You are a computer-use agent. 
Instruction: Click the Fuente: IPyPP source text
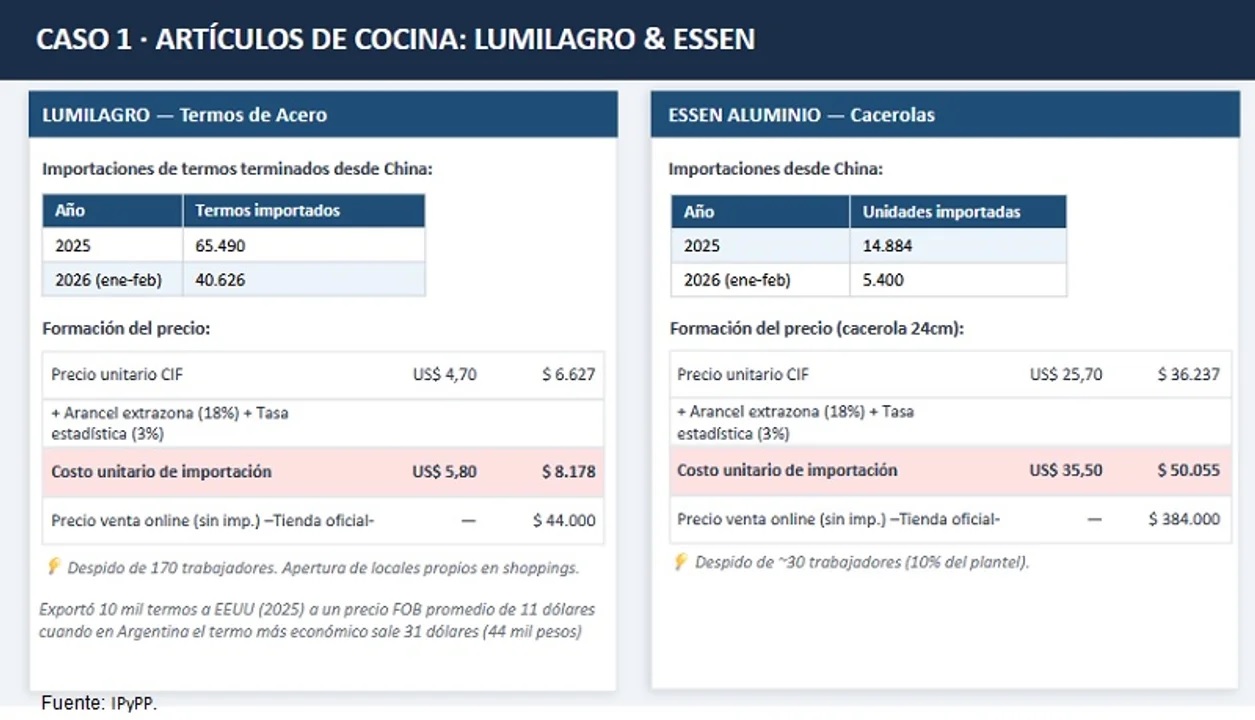coord(99,703)
